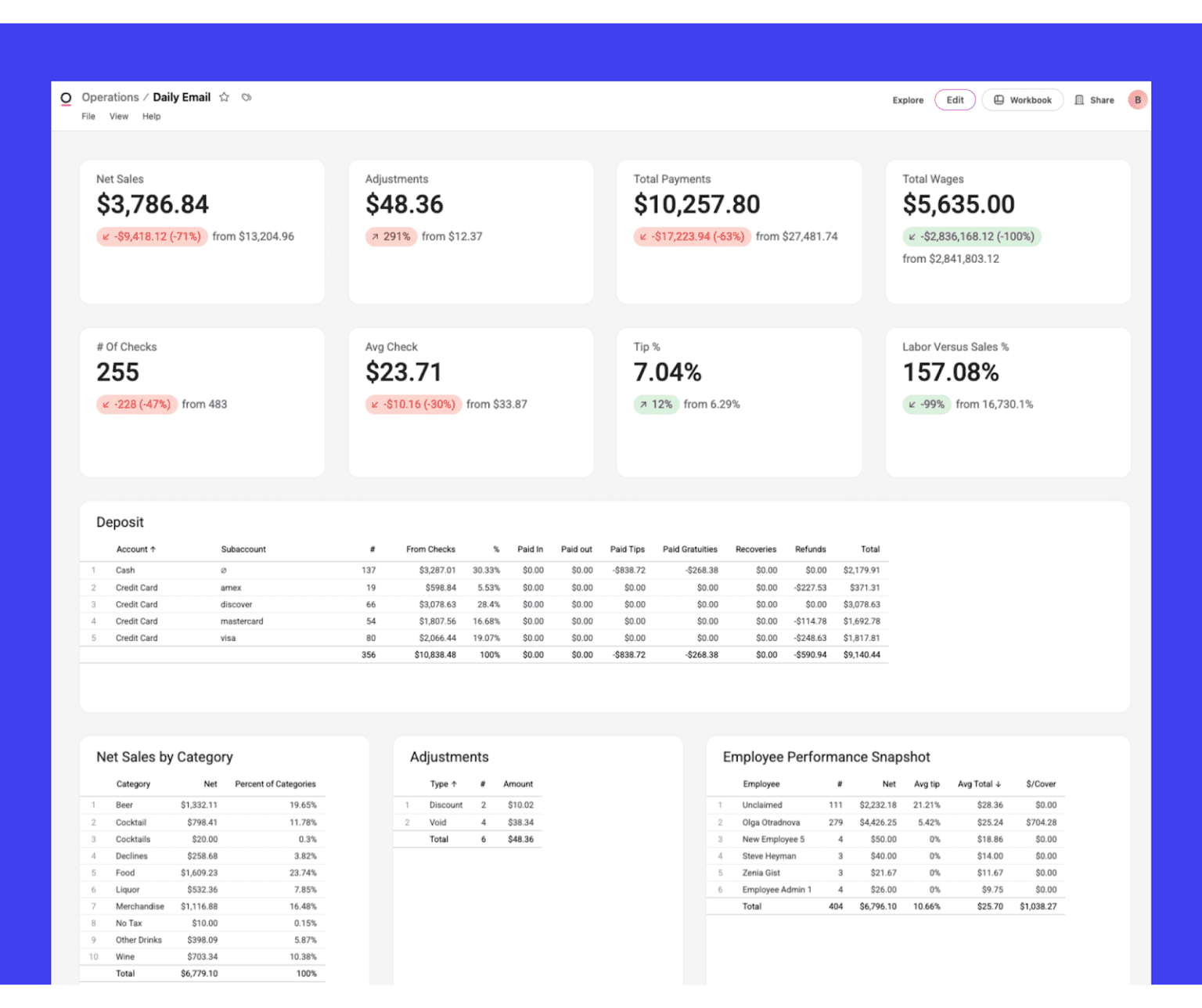The width and height of the screenshot is (1202, 1008).
Task: Click the Subaccount column header in Deposit
Action: [243, 549]
